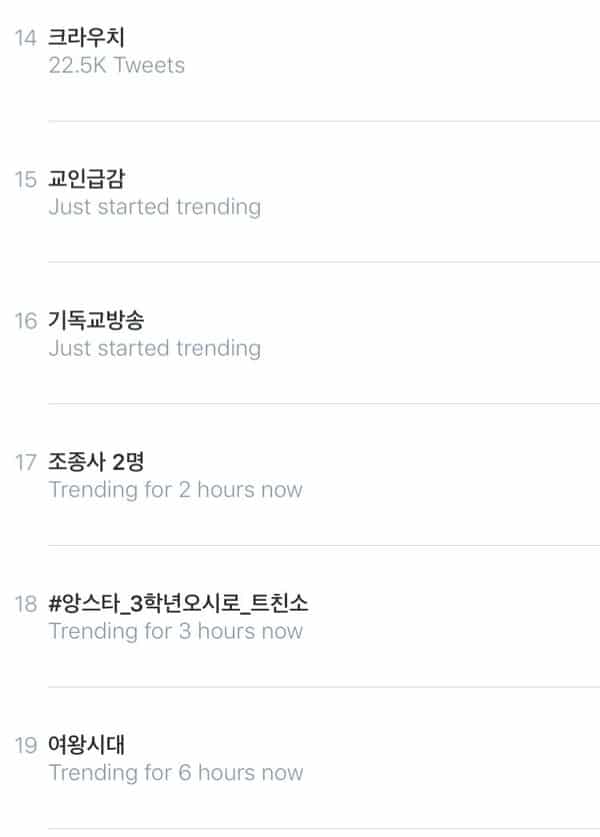The image size is (600, 837).
Task: Open the 조종사 2명 trend
Action: pos(97,462)
